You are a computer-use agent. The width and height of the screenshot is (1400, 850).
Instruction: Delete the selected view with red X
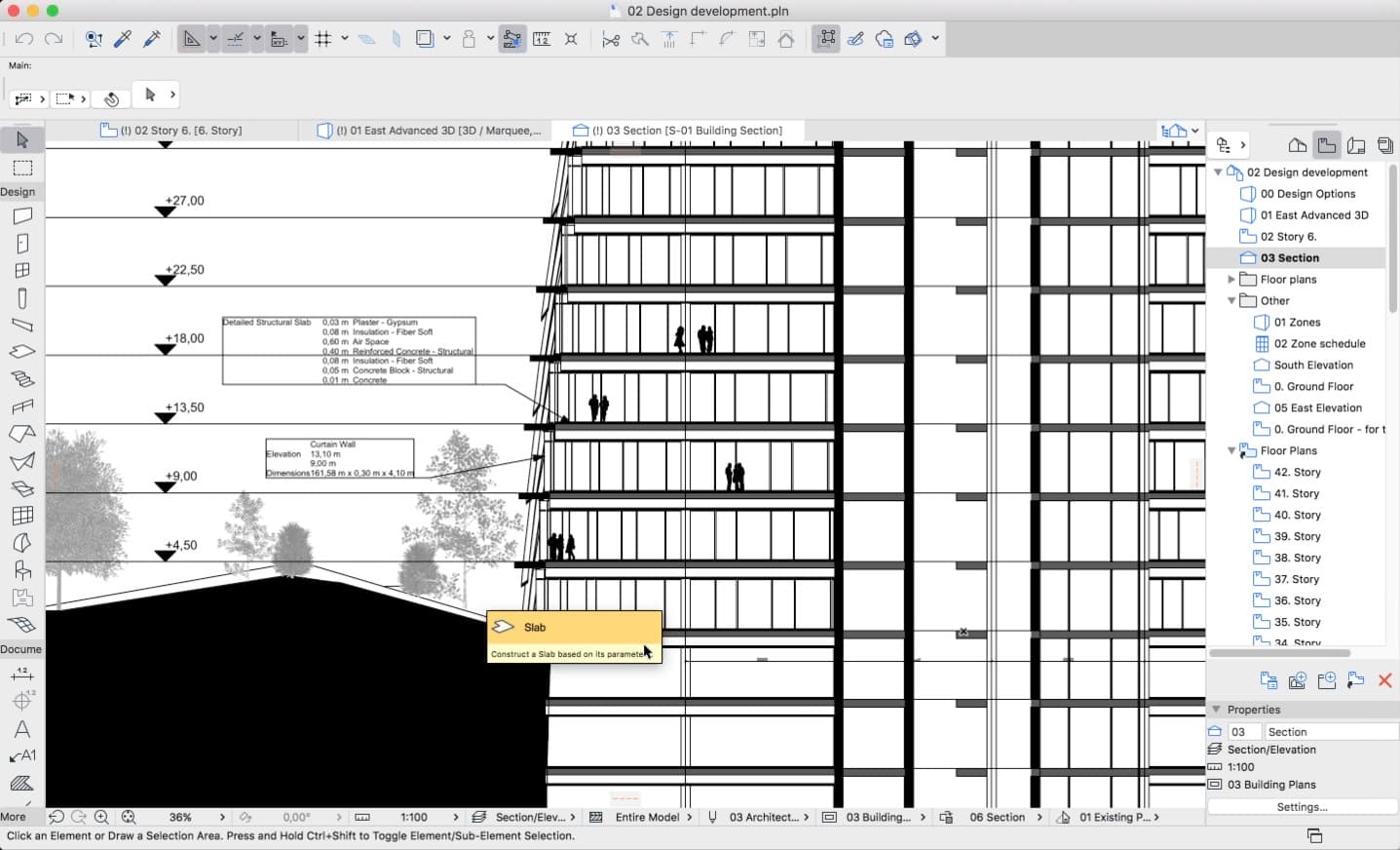(1385, 680)
